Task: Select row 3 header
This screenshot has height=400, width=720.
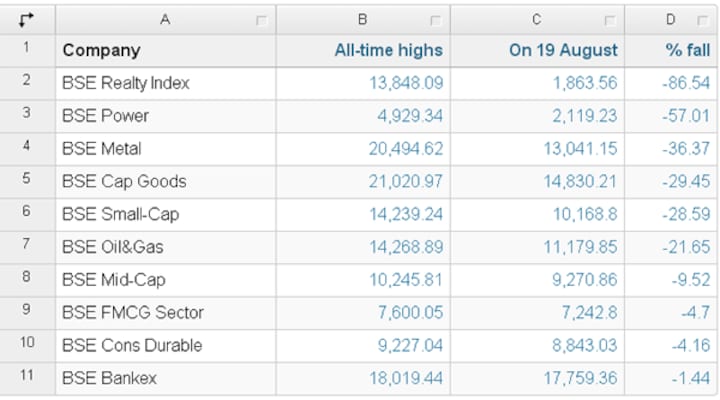Action: (27, 116)
